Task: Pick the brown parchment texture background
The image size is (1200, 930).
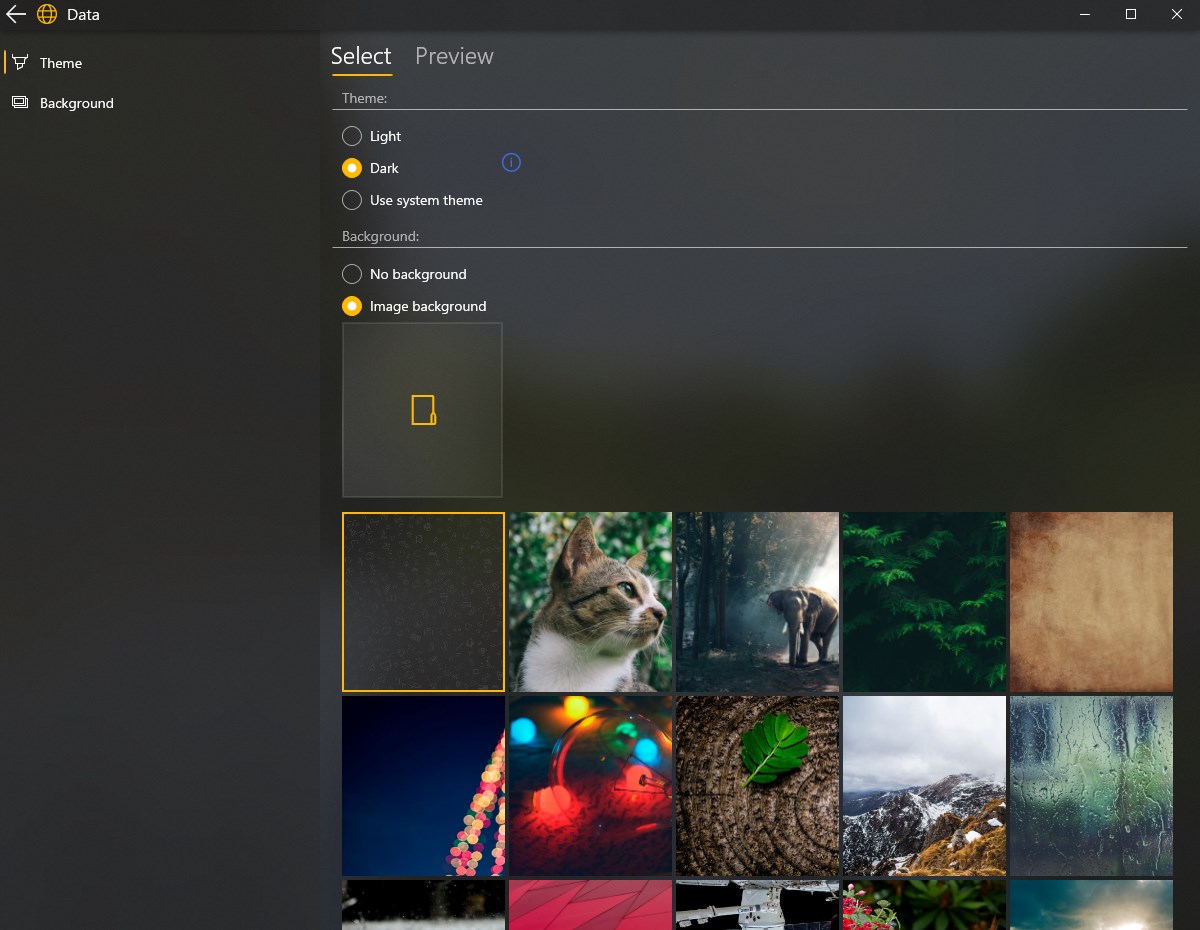Action: pyautogui.click(x=1091, y=602)
